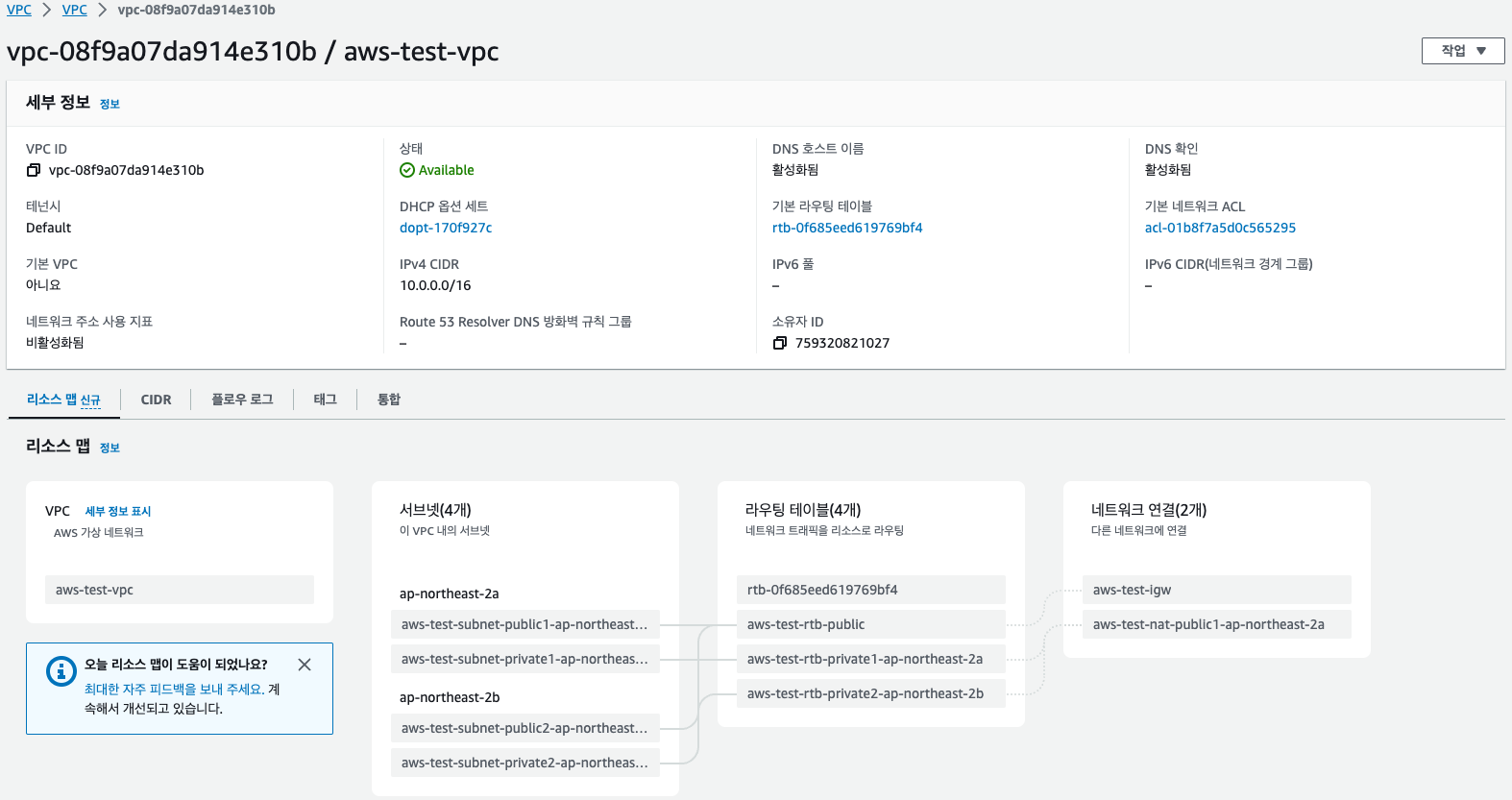Open the 작업 actions dropdown
The image size is (1512, 800).
[x=1462, y=51]
